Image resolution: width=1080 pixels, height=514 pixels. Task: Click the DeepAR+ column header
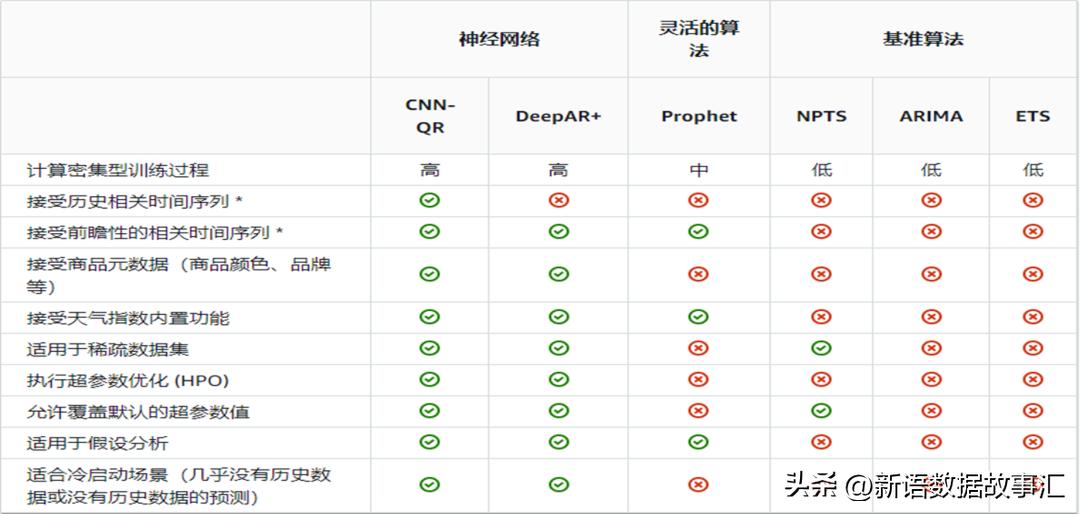(558, 116)
